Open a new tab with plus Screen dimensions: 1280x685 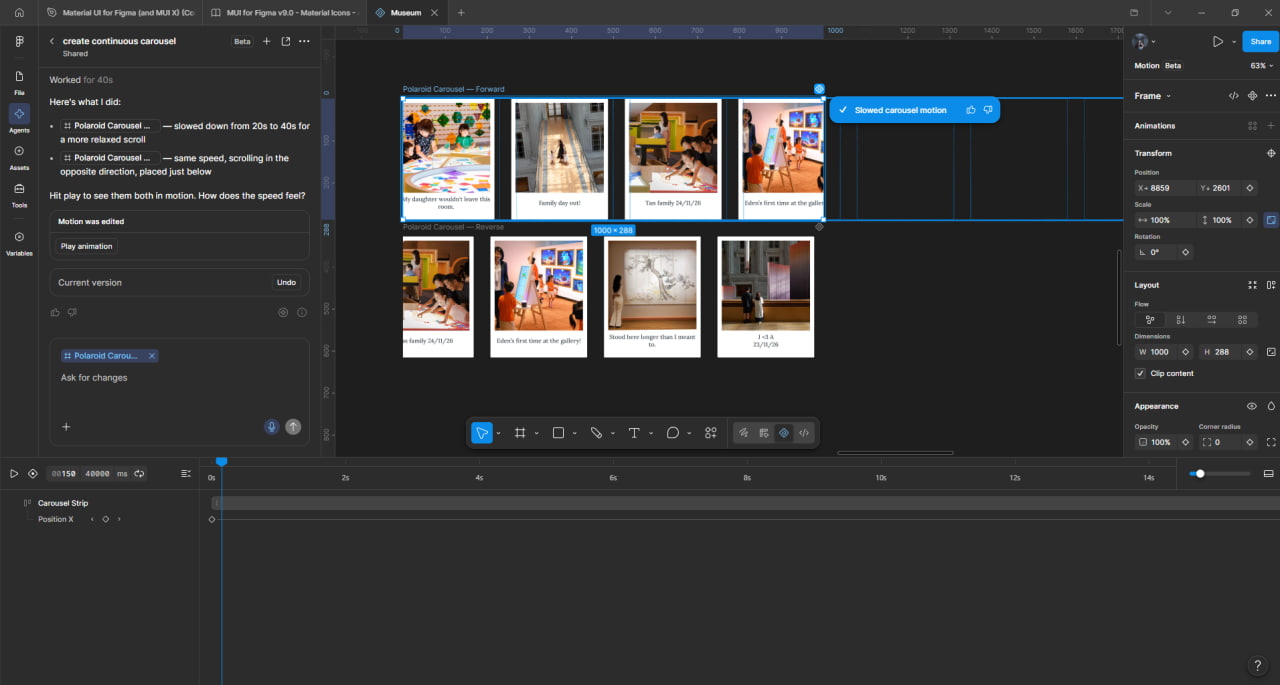[x=461, y=13]
